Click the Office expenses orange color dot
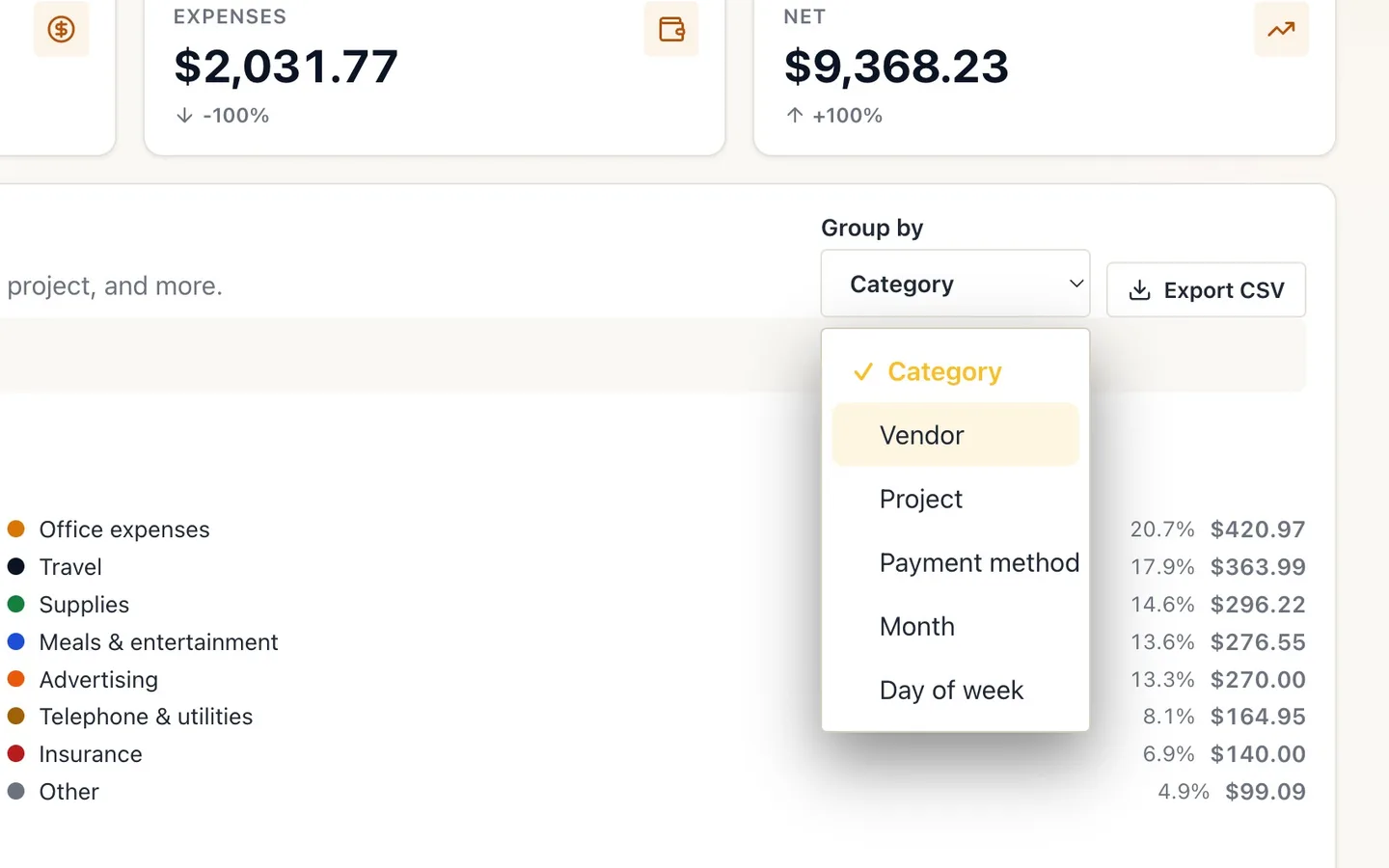Image resolution: width=1389 pixels, height=868 pixels. 15,529
